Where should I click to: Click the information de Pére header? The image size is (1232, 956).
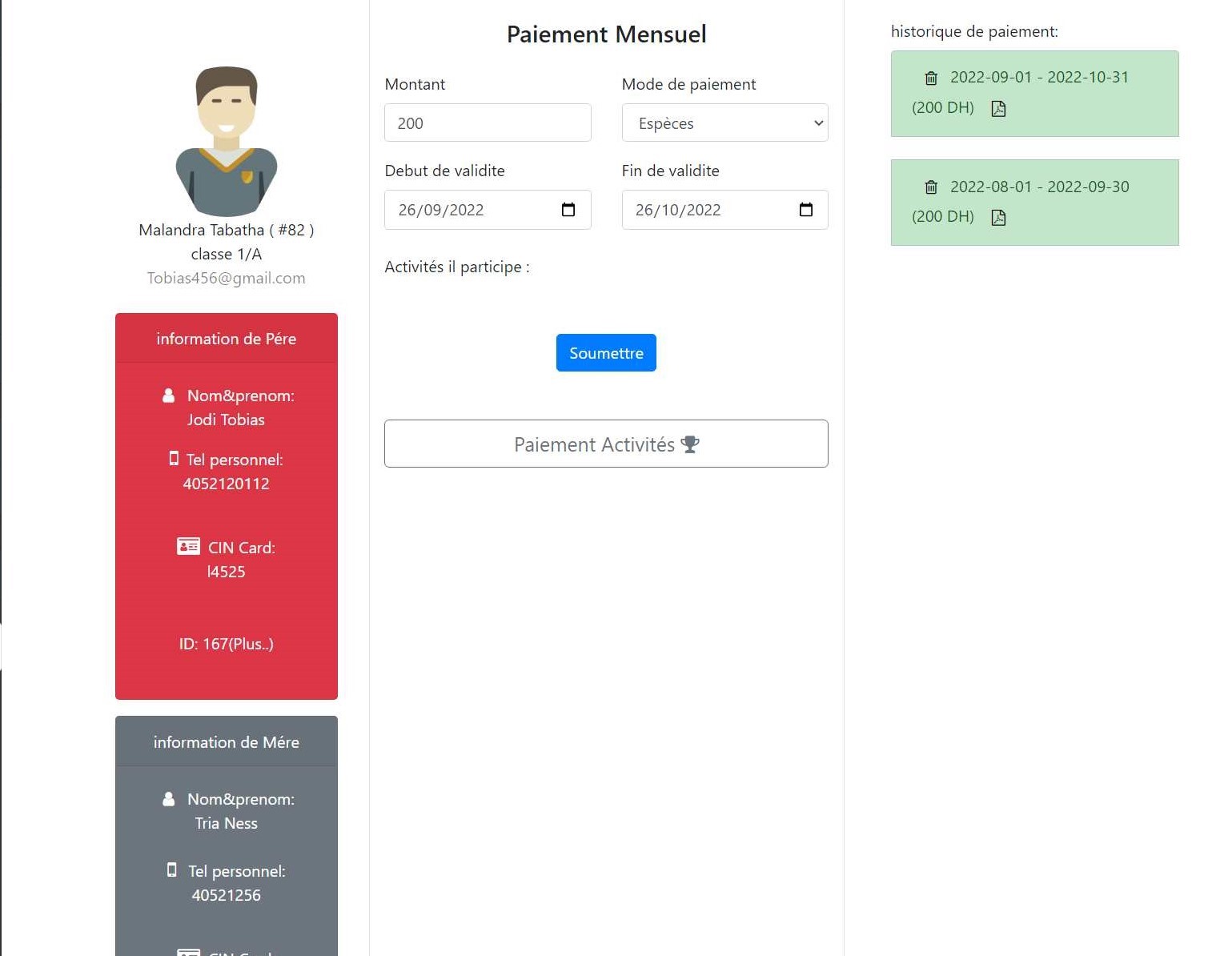click(227, 339)
